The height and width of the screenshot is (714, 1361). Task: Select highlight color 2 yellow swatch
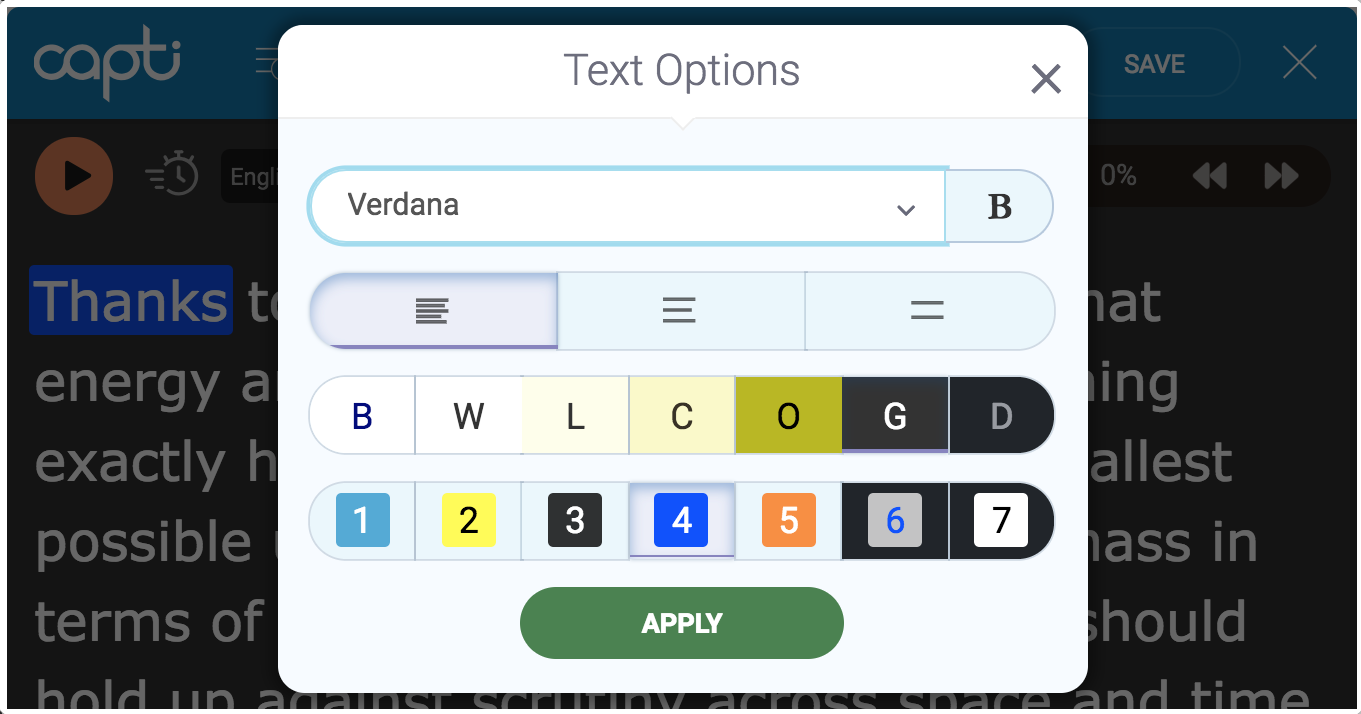click(469, 520)
